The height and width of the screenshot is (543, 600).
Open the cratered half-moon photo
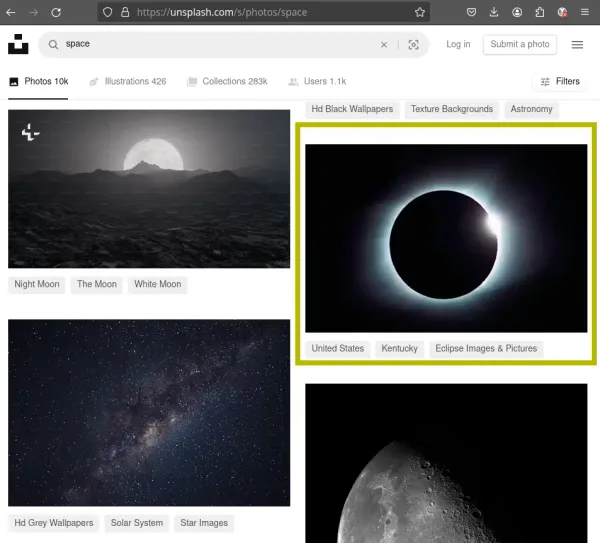tap(446, 463)
